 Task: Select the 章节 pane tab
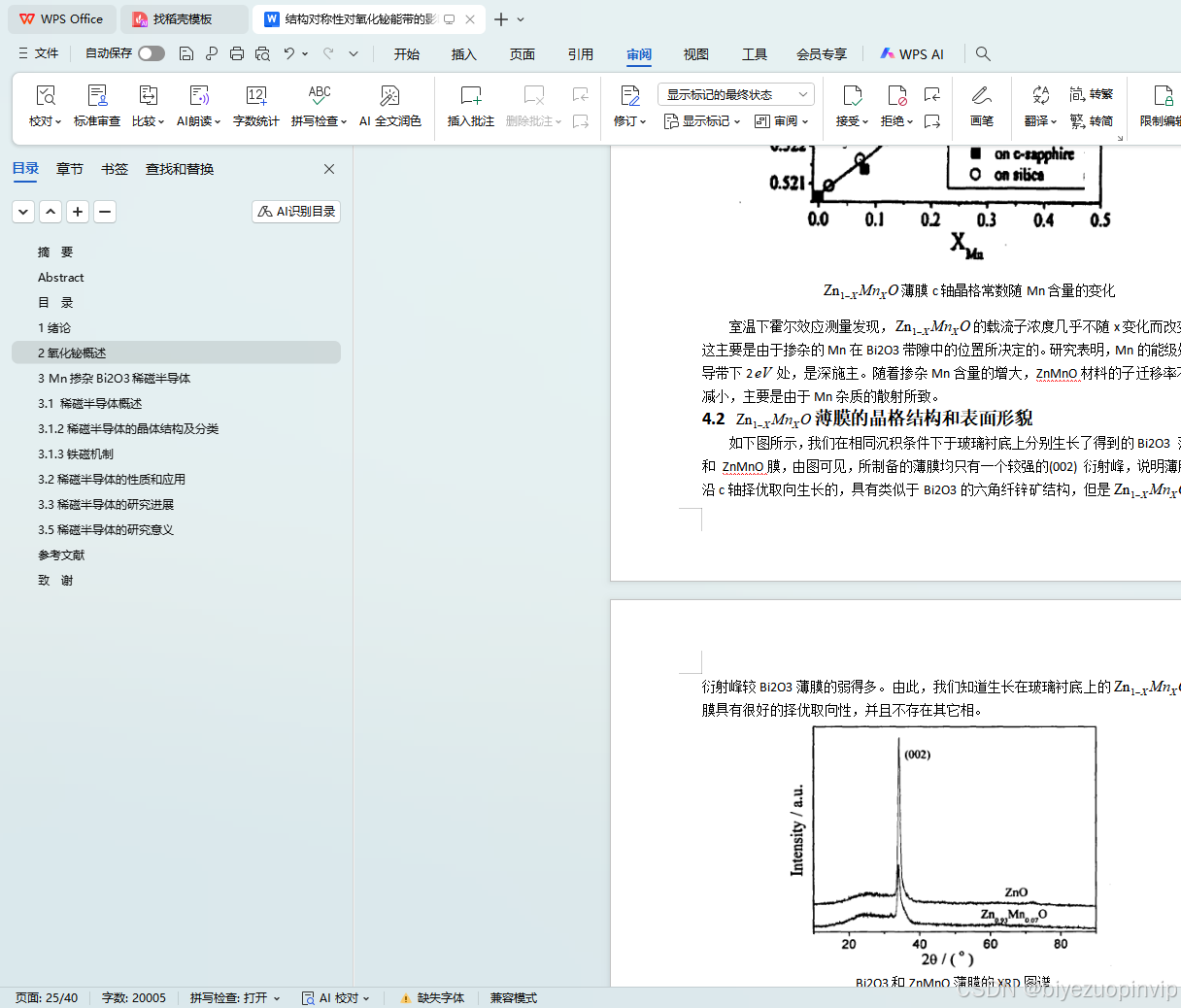[x=70, y=169]
